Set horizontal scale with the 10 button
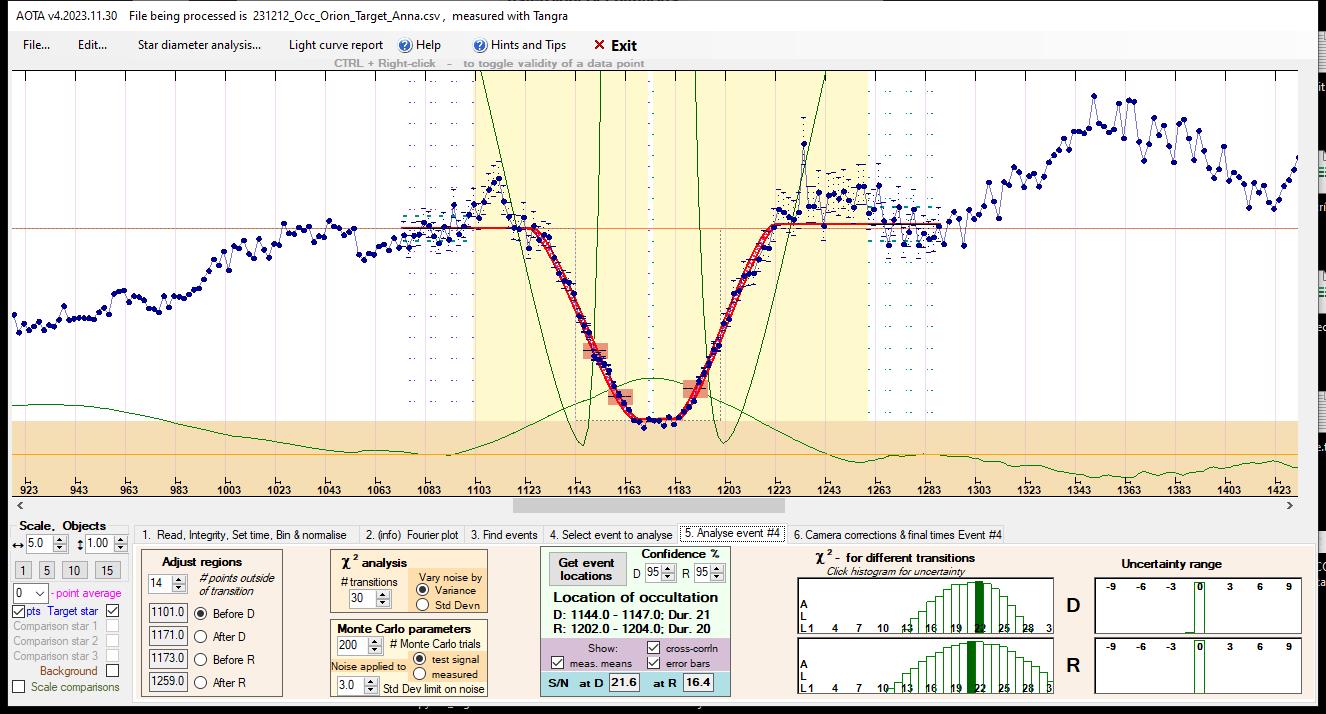 coord(74,570)
